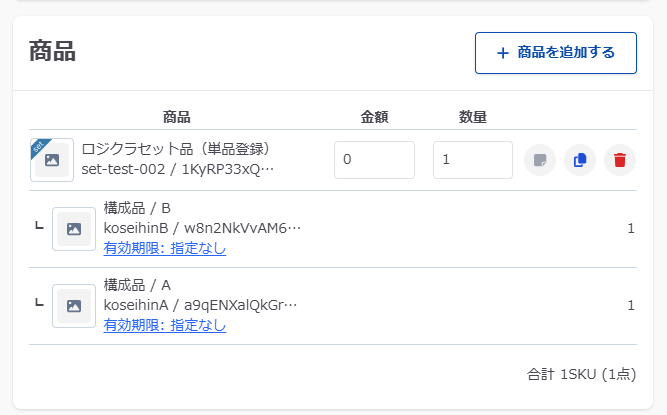
Task: Click the 構成品 / B component name
Action: point(137,208)
